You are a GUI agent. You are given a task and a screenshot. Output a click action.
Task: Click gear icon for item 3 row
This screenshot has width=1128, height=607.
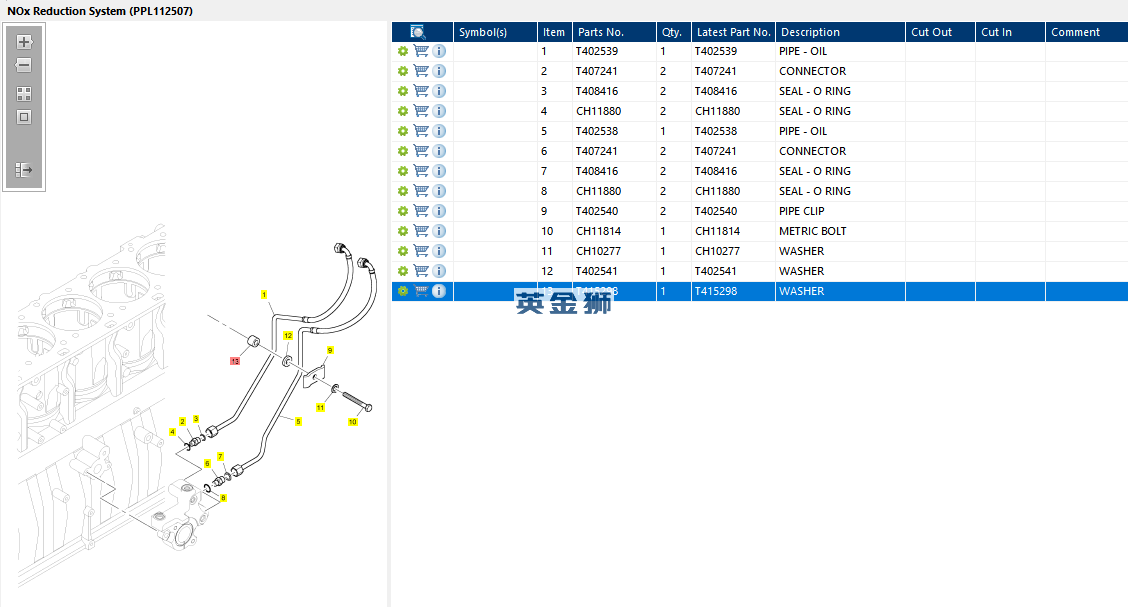click(403, 91)
